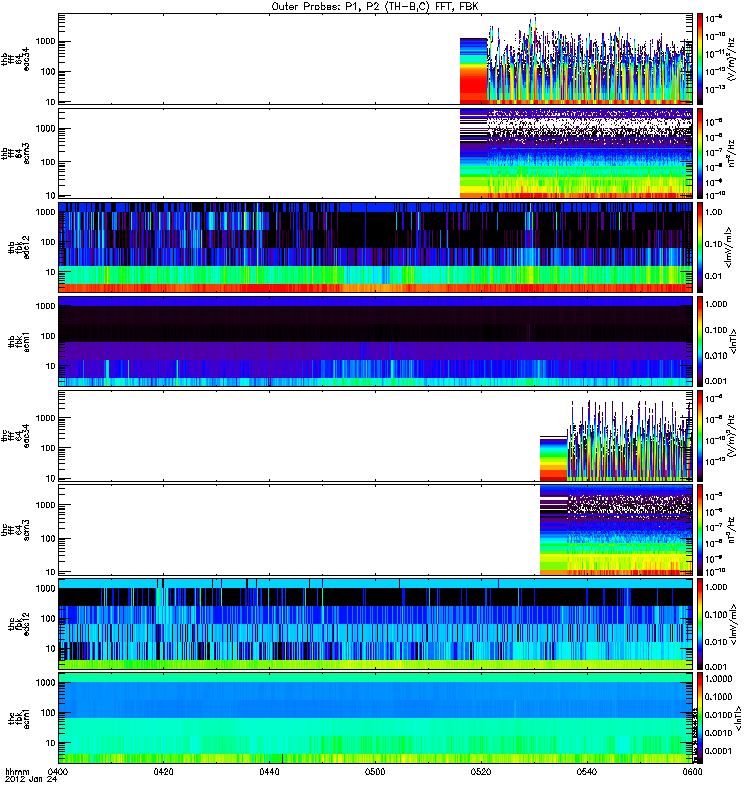
Task: Click the color bar beside thb eac34 panel
Action: pyautogui.click(x=699, y=59)
